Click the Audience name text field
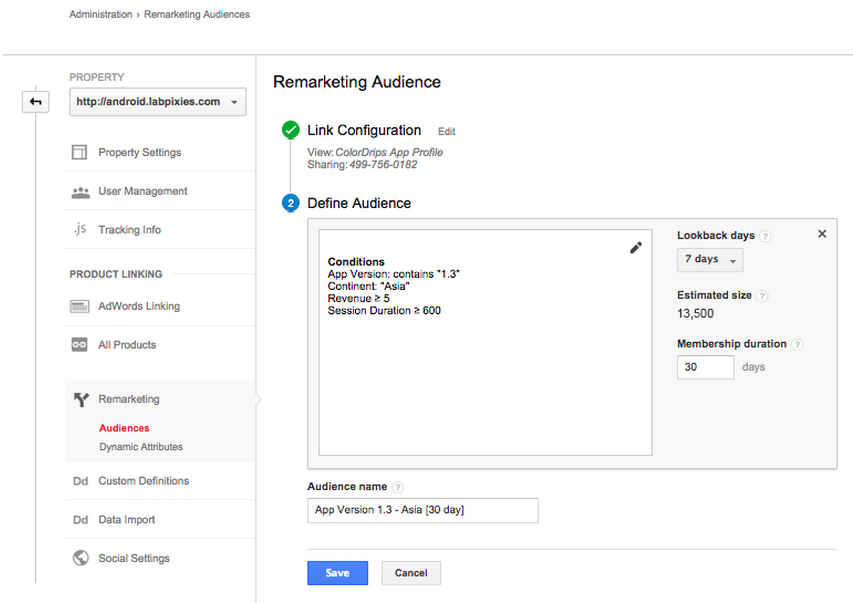853x603 pixels. (x=422, y=510)
